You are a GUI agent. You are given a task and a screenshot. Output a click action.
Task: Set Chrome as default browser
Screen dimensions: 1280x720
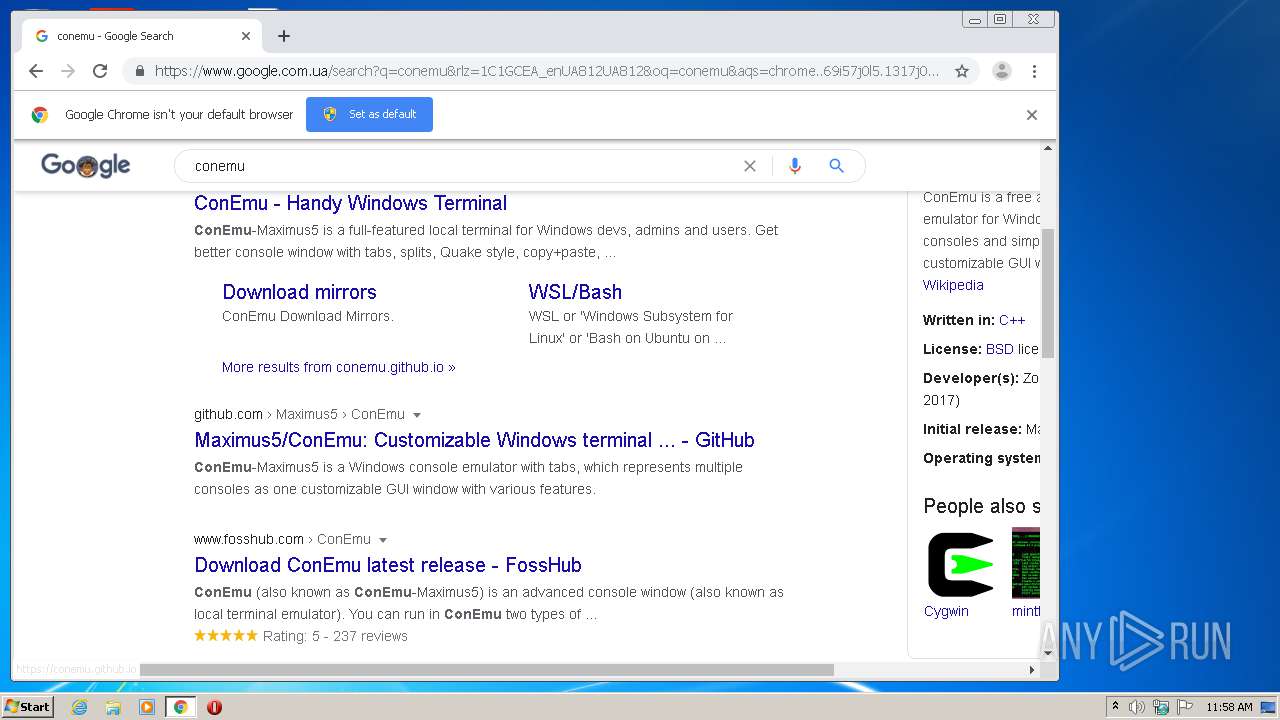tap(369, 114)
